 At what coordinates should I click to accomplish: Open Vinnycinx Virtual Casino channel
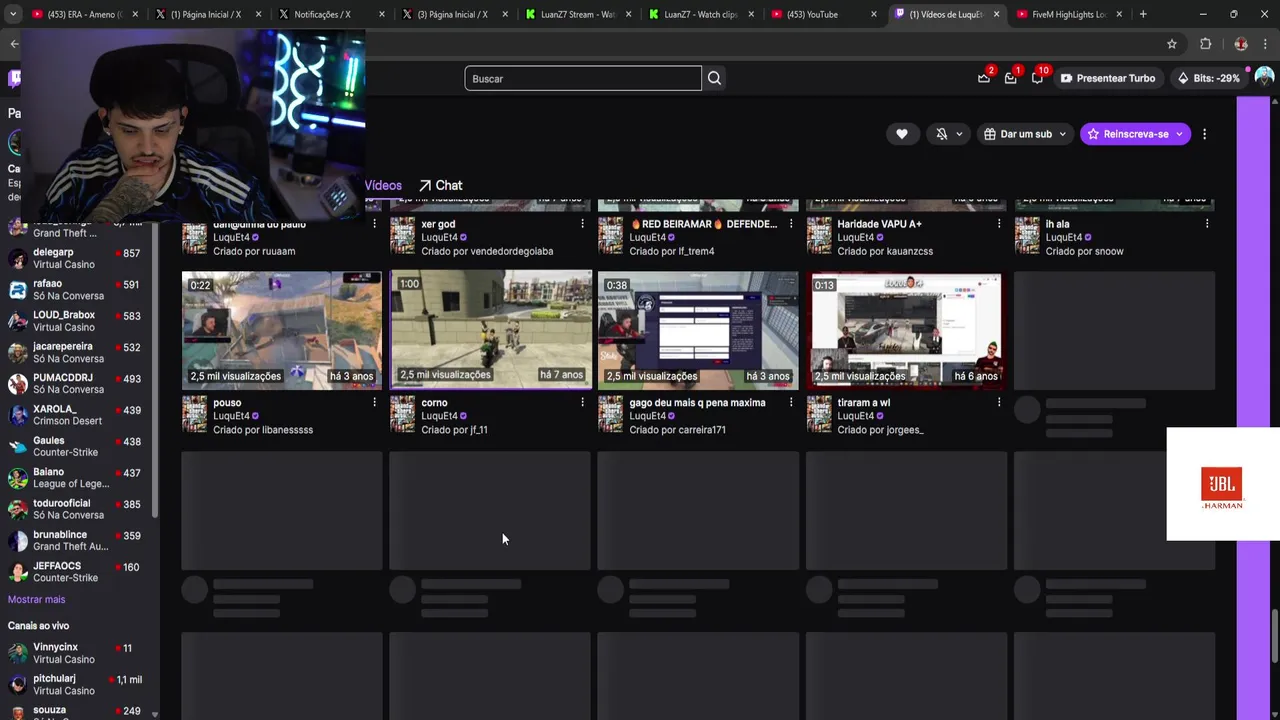pyautogui.click(x=78, y=653)
